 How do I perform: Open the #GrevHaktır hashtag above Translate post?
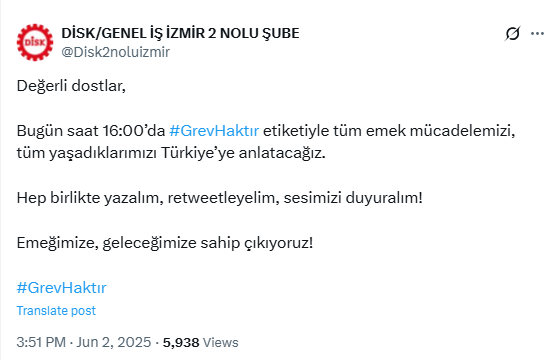61,288
